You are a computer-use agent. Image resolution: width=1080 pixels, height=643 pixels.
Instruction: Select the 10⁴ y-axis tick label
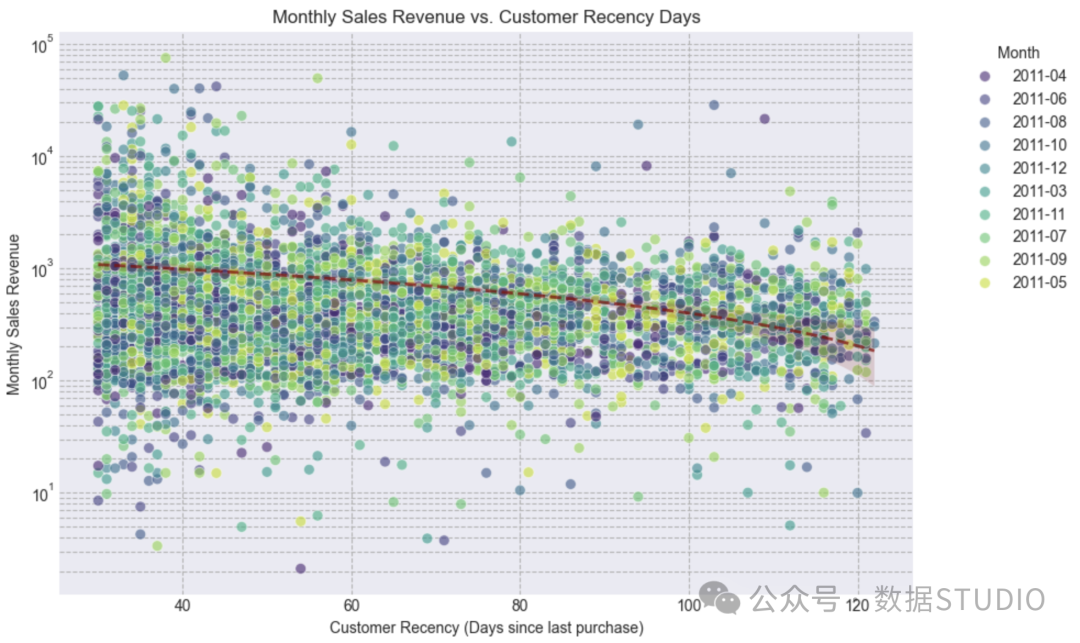click(42, 158)
